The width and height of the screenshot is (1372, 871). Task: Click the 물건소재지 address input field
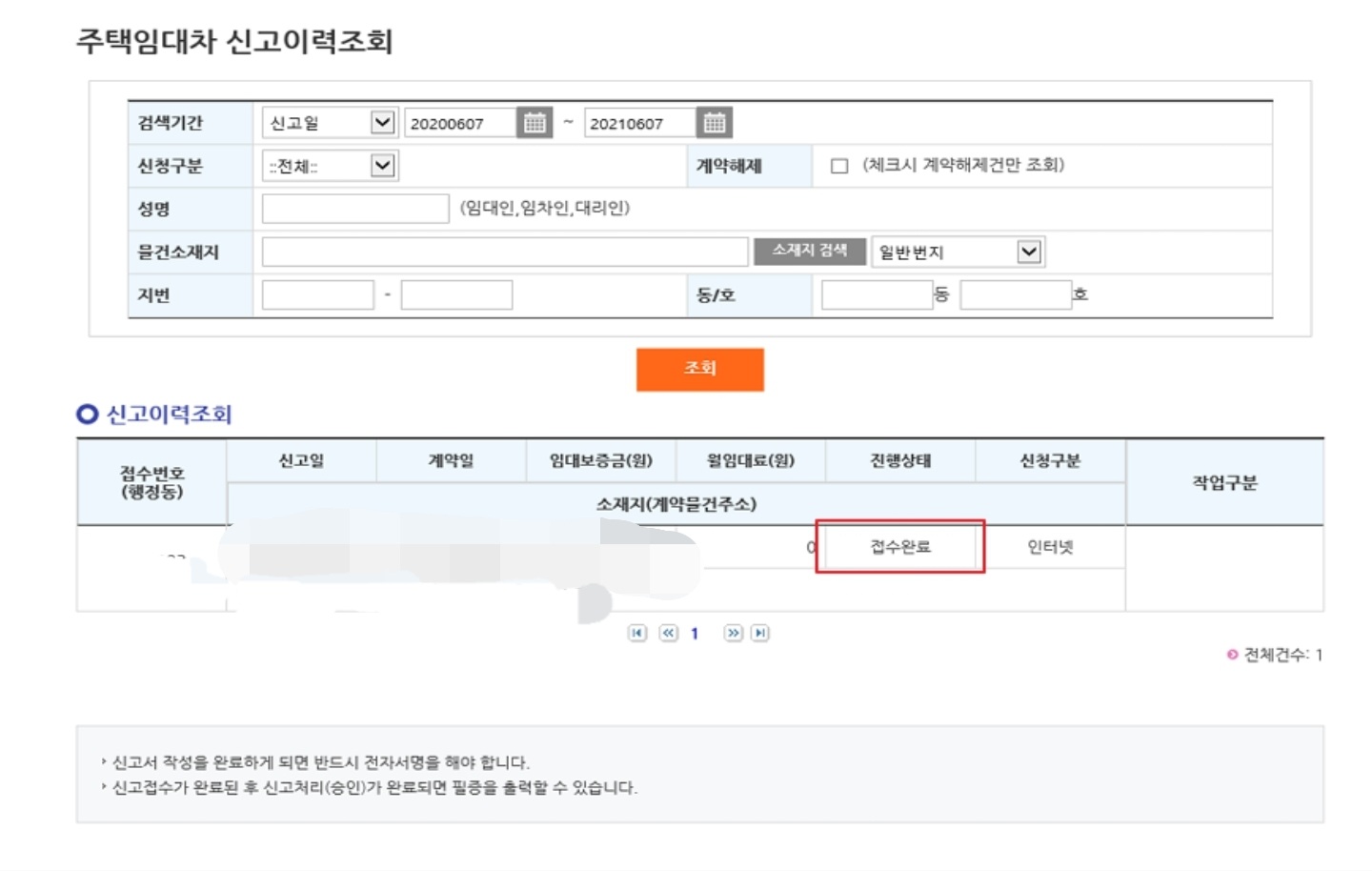click(x=505, y=252)
